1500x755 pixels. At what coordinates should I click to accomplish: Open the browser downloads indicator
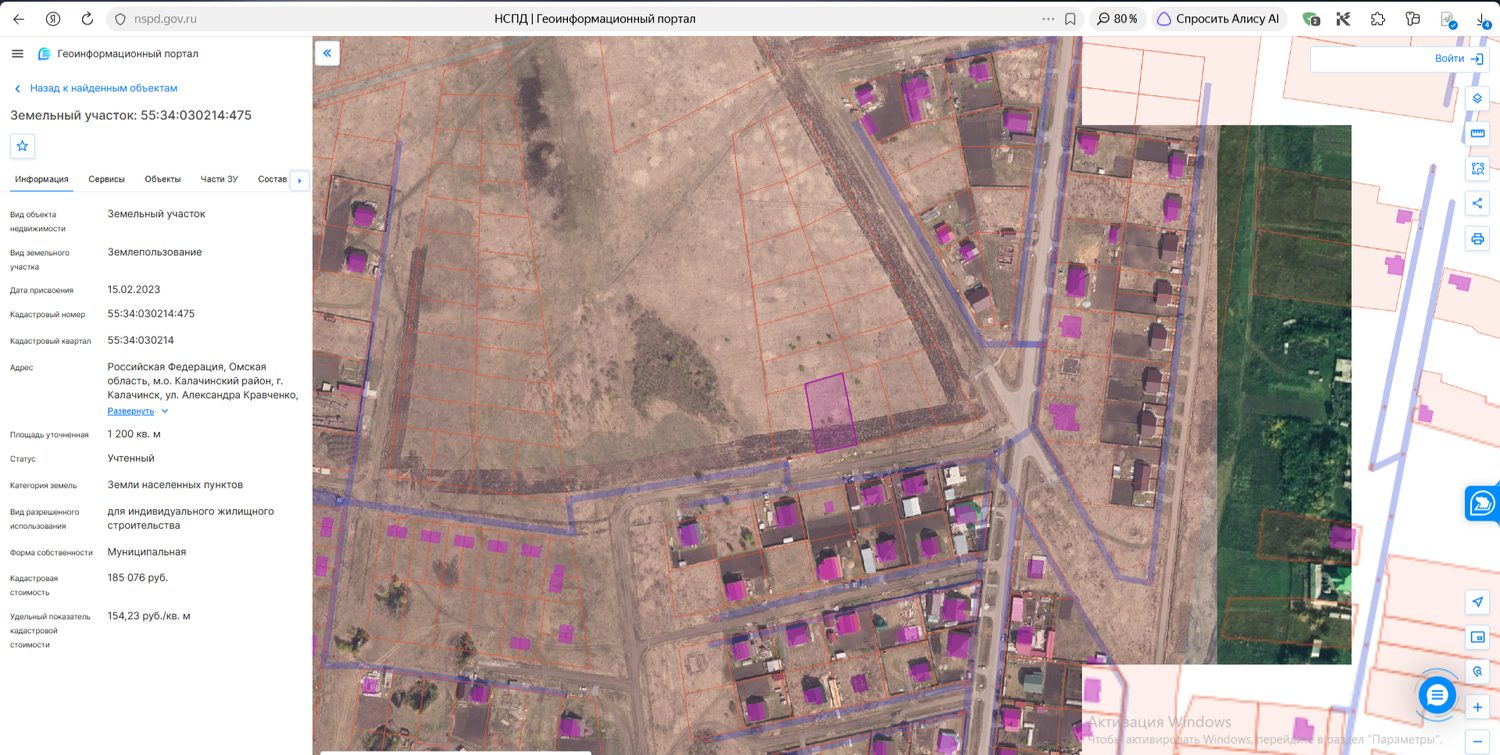click(x=1483, y=19)
